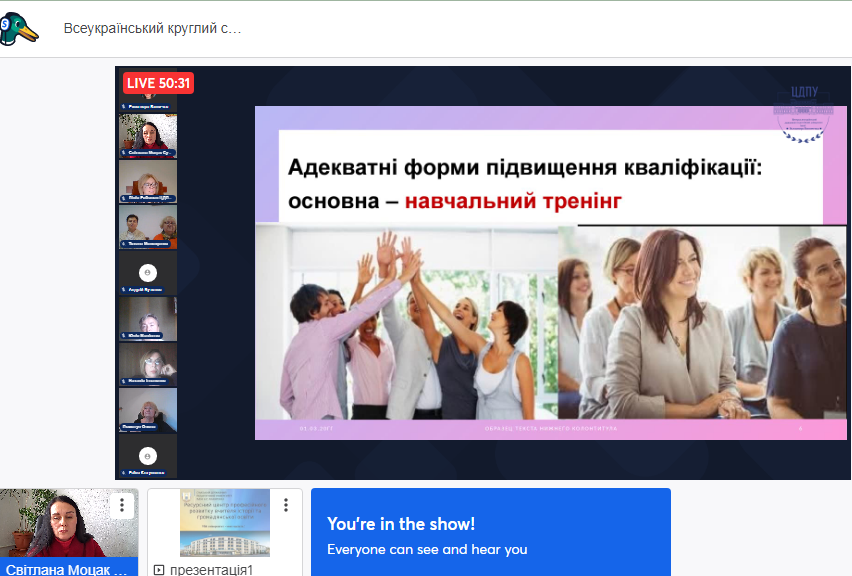Open three-dot menu on презентація1 card

click(x=286, y=505)
